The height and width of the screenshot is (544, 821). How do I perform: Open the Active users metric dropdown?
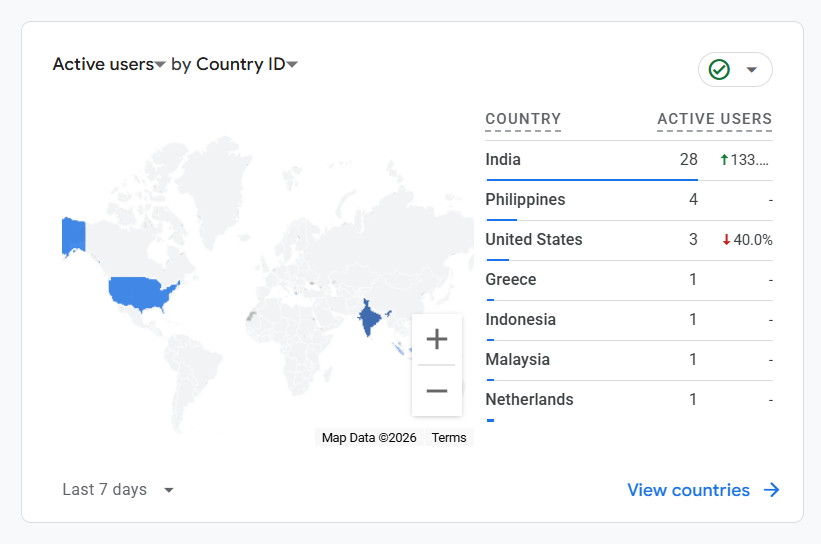[x=109, y=64]
